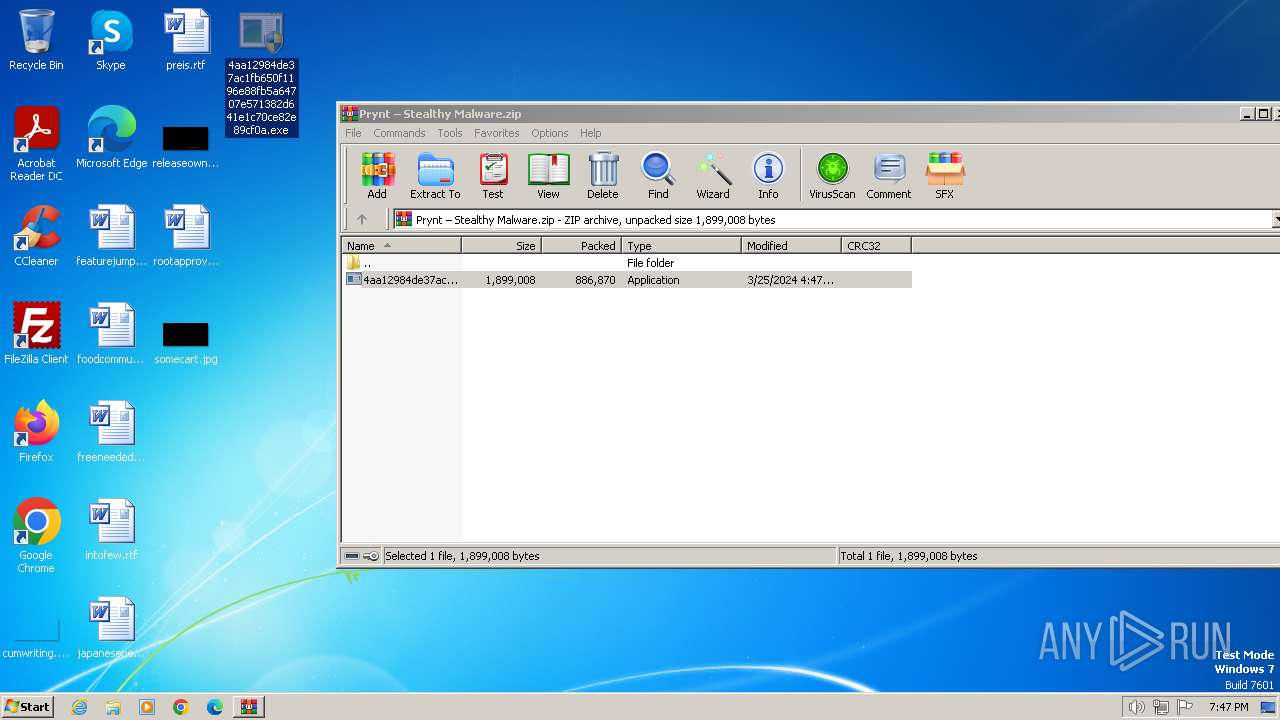Open releaseown desktop file

tap(186, 146)
